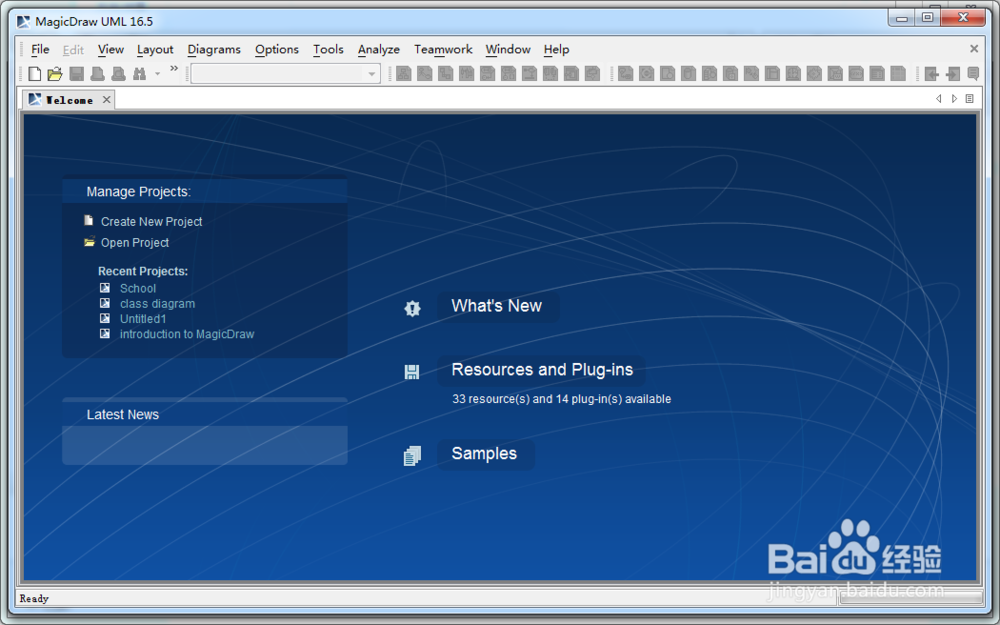Click the icon next to School

(x=105, y=288)
